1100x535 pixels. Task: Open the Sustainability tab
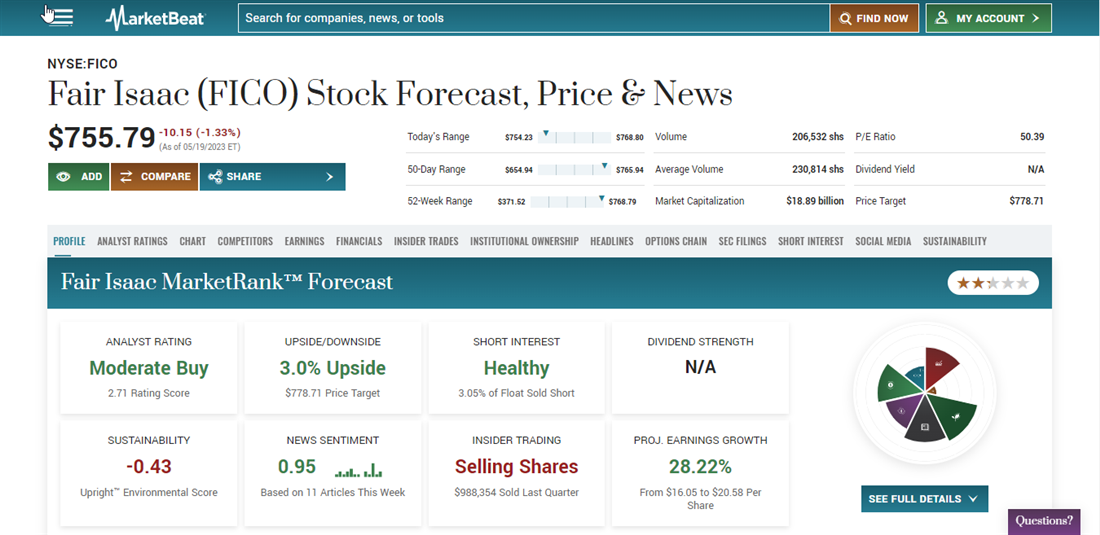(x=955, y=241)
